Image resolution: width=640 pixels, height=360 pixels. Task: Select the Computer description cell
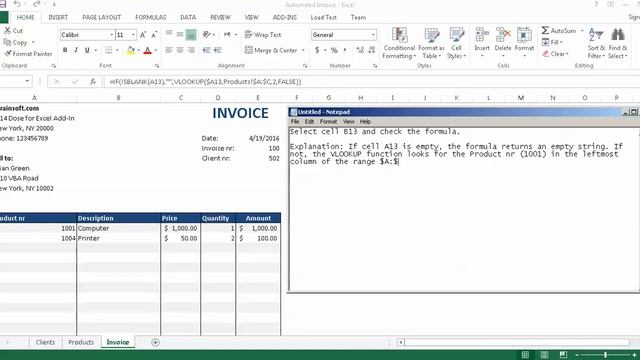point(118,228)
